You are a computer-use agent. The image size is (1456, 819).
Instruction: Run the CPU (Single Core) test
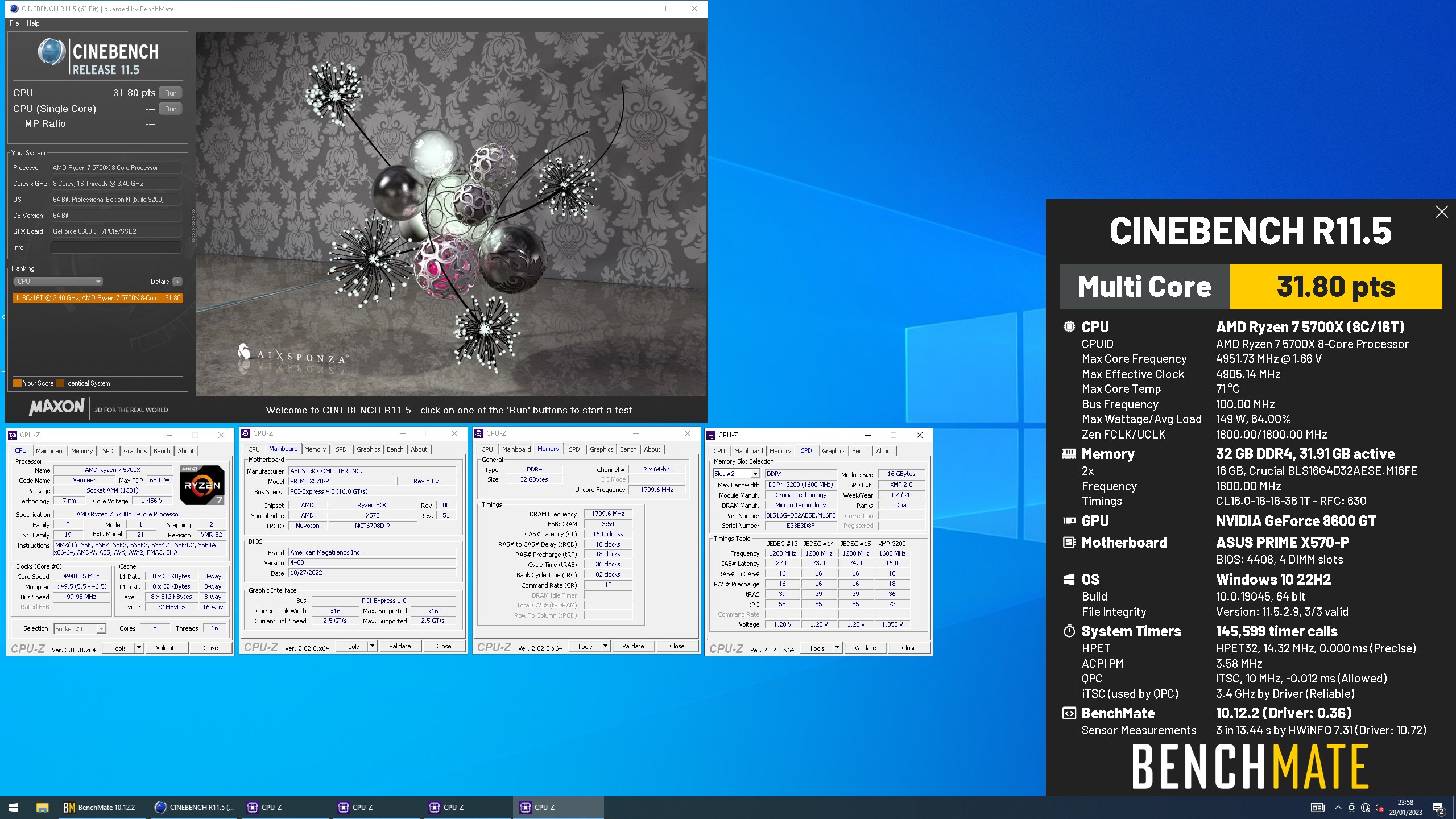click(x=171, y=109)
